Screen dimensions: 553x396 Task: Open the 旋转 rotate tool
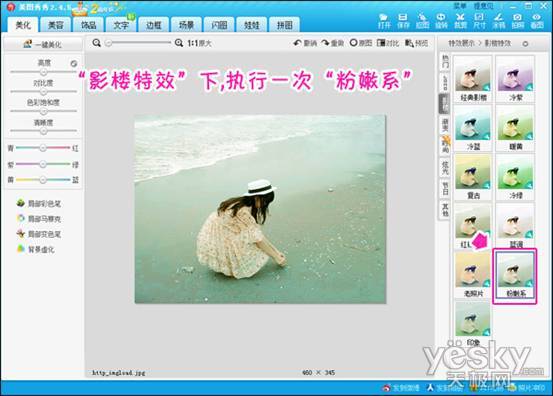441,21
